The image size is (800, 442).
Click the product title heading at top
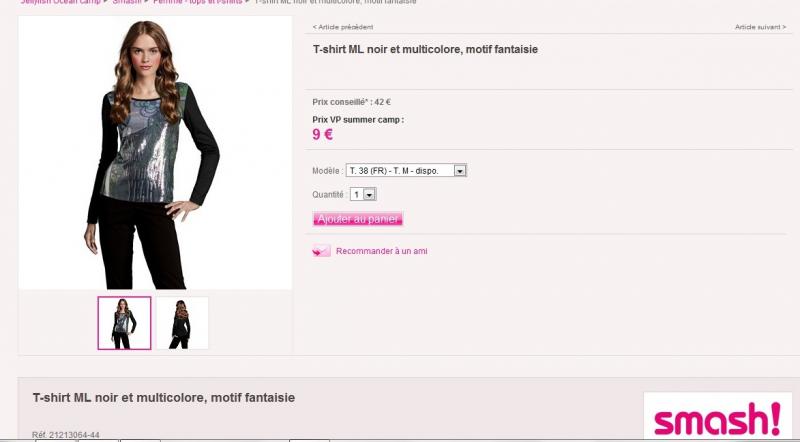pyautogui.click(x=425, y=50)
